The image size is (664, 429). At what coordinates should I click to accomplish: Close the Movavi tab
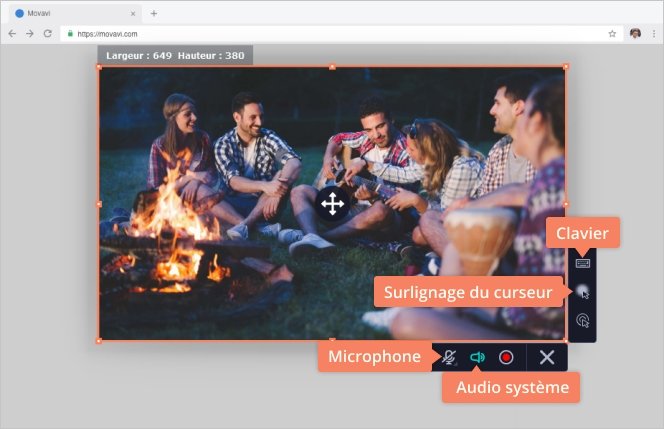coord(133,14)
